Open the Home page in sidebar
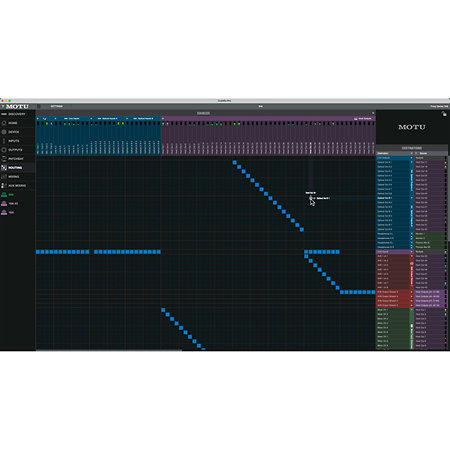The height and width of the screenshot is (450, 450). pyautogui.click(x=12, y=123)
